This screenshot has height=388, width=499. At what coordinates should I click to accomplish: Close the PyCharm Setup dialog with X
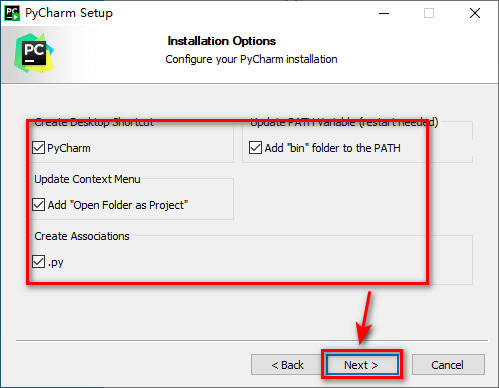pos(475,13)
